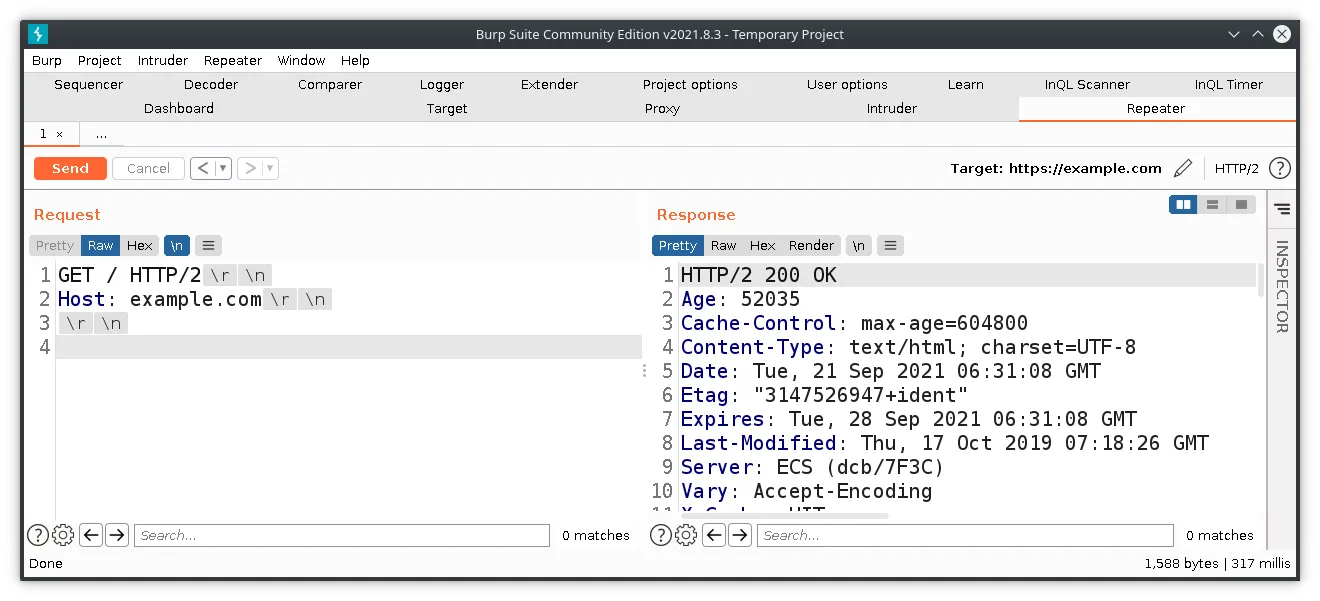The image size is (1320, 601).
Task: Switch response view to Raw
Action: 724,245
